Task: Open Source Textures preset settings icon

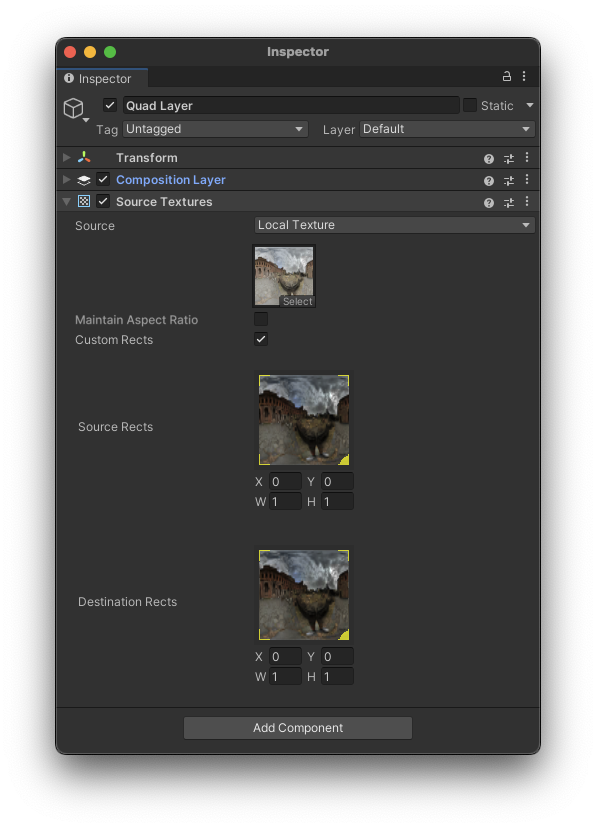Action: point(508,203)
